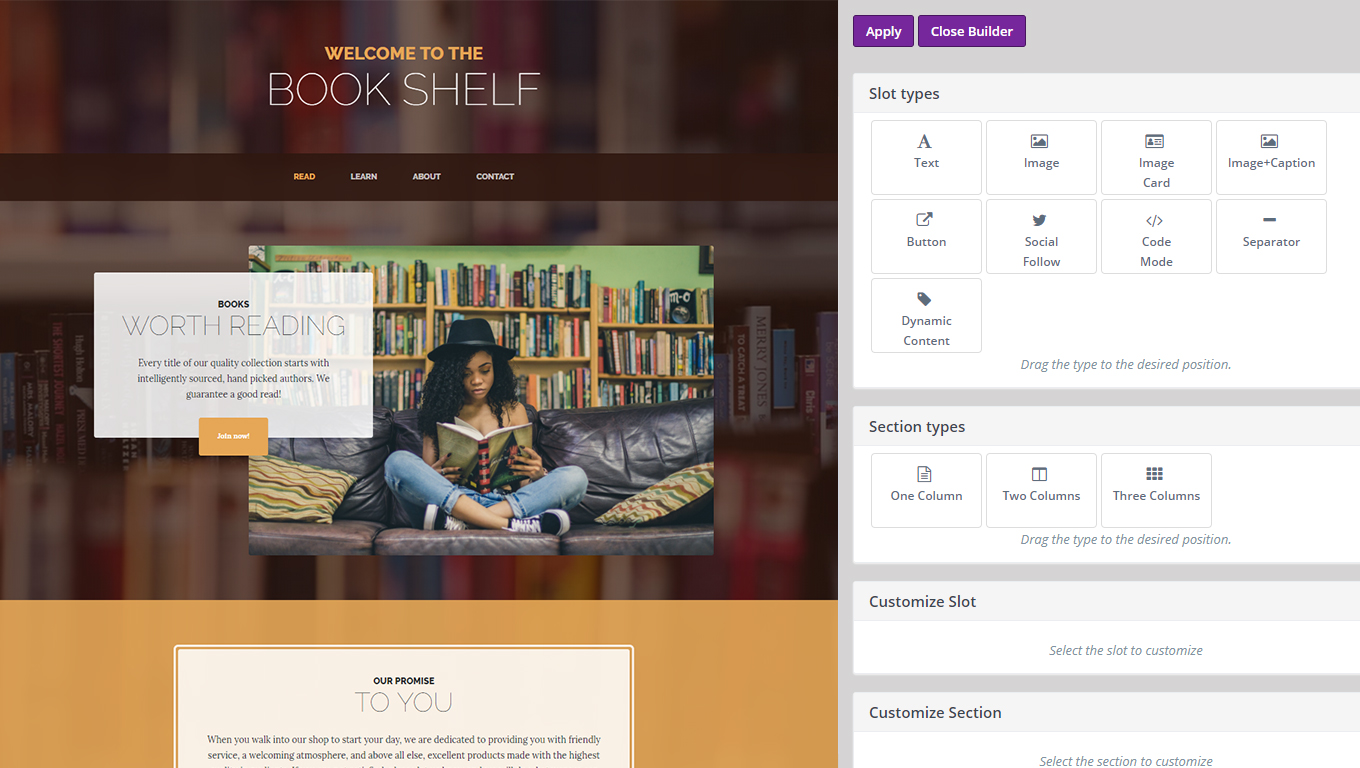Pick the Separator slot type
Screen dimensions: 1360x768
tap(1271, 236)
